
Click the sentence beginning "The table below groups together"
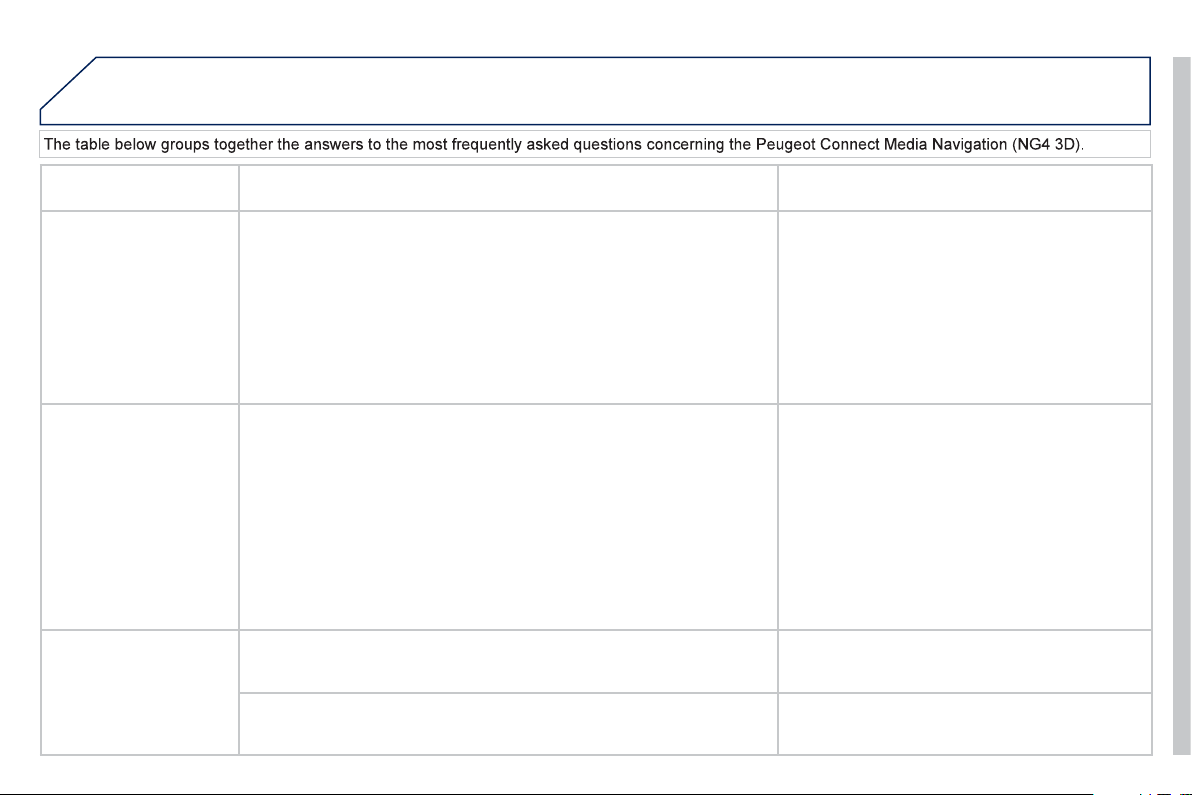click(563, 144)
